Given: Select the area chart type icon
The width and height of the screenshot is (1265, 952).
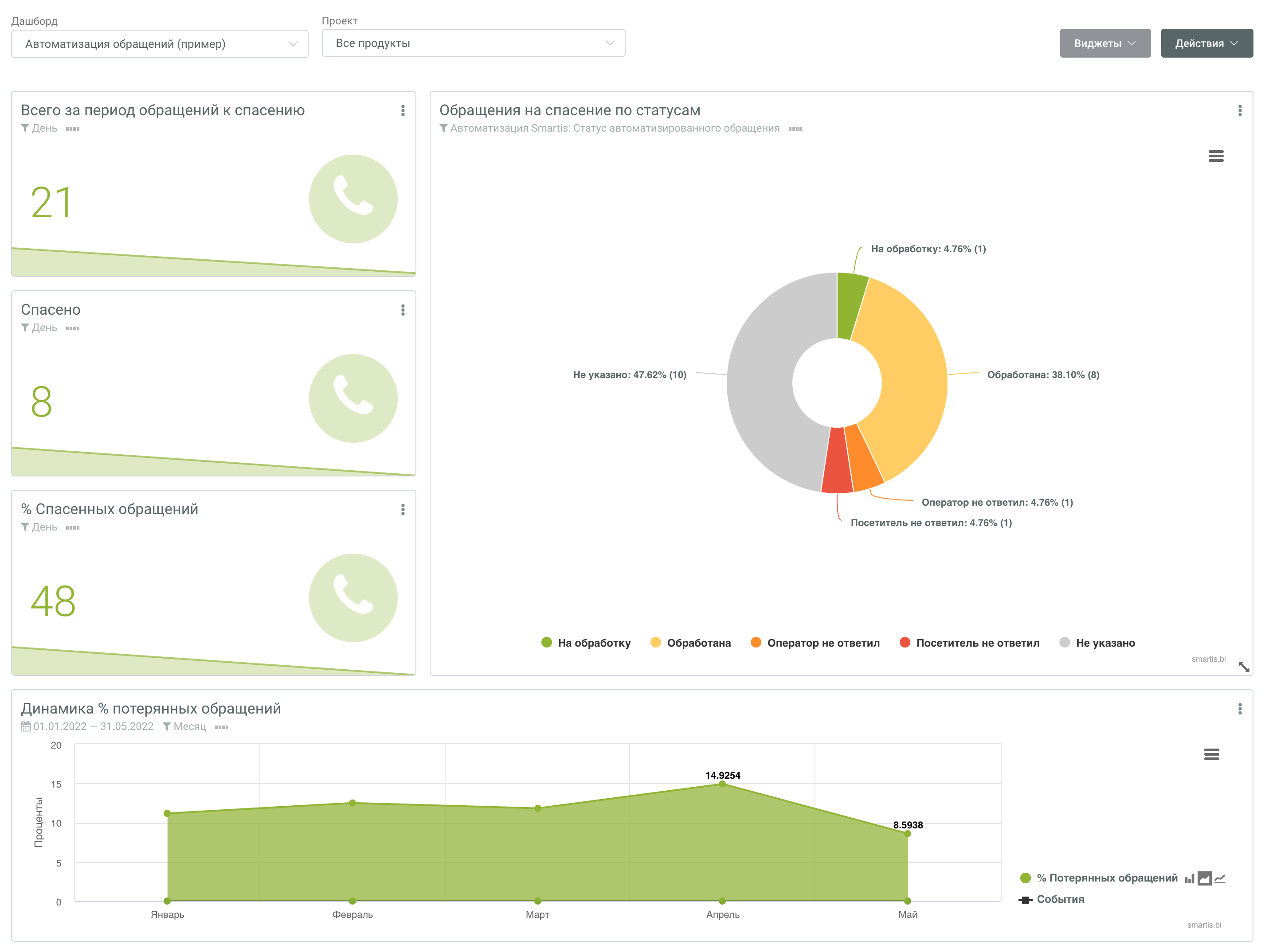Looking at the screenshot, I should (x=1204, y=879).
